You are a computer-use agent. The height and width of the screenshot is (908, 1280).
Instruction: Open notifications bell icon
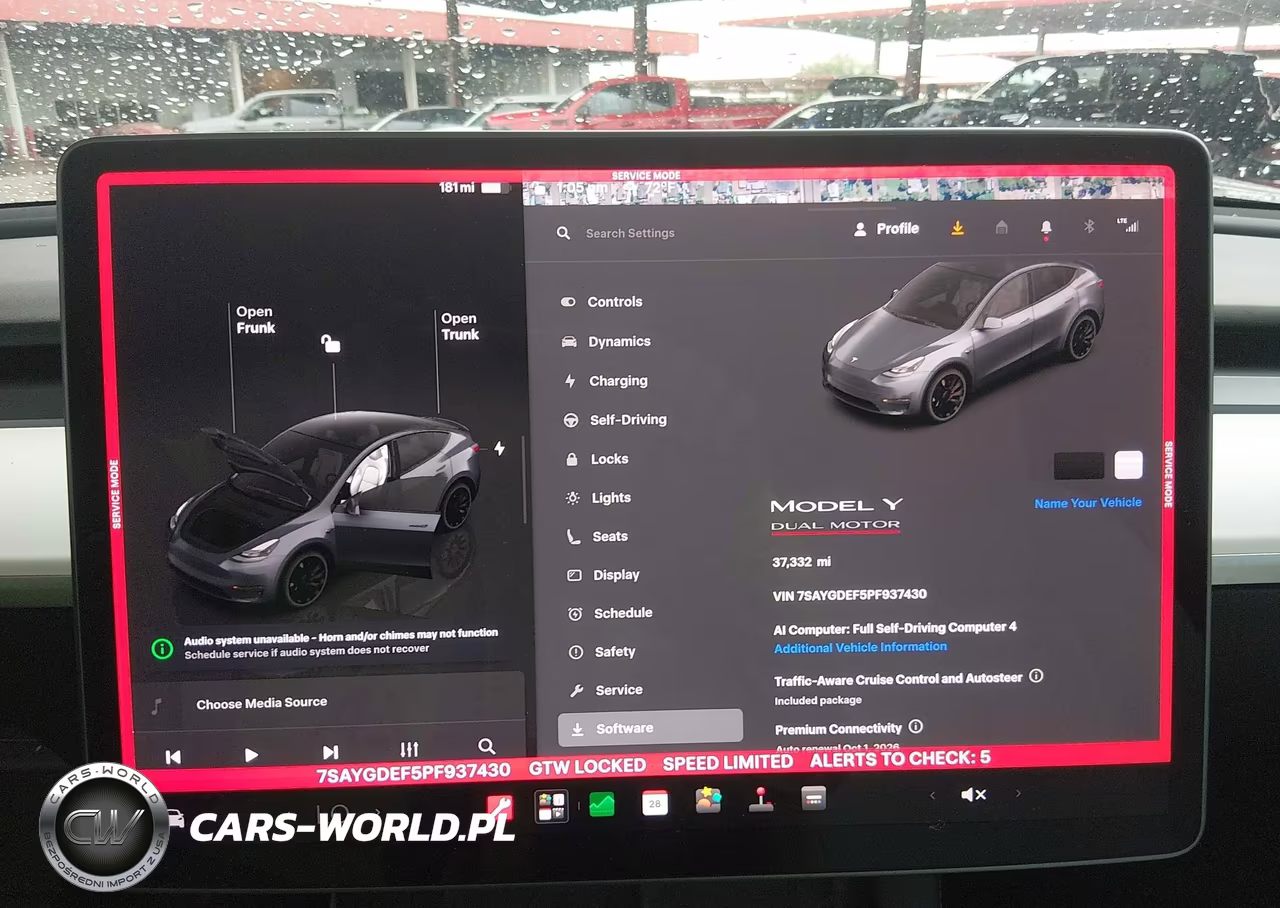tap(1046, 229)
